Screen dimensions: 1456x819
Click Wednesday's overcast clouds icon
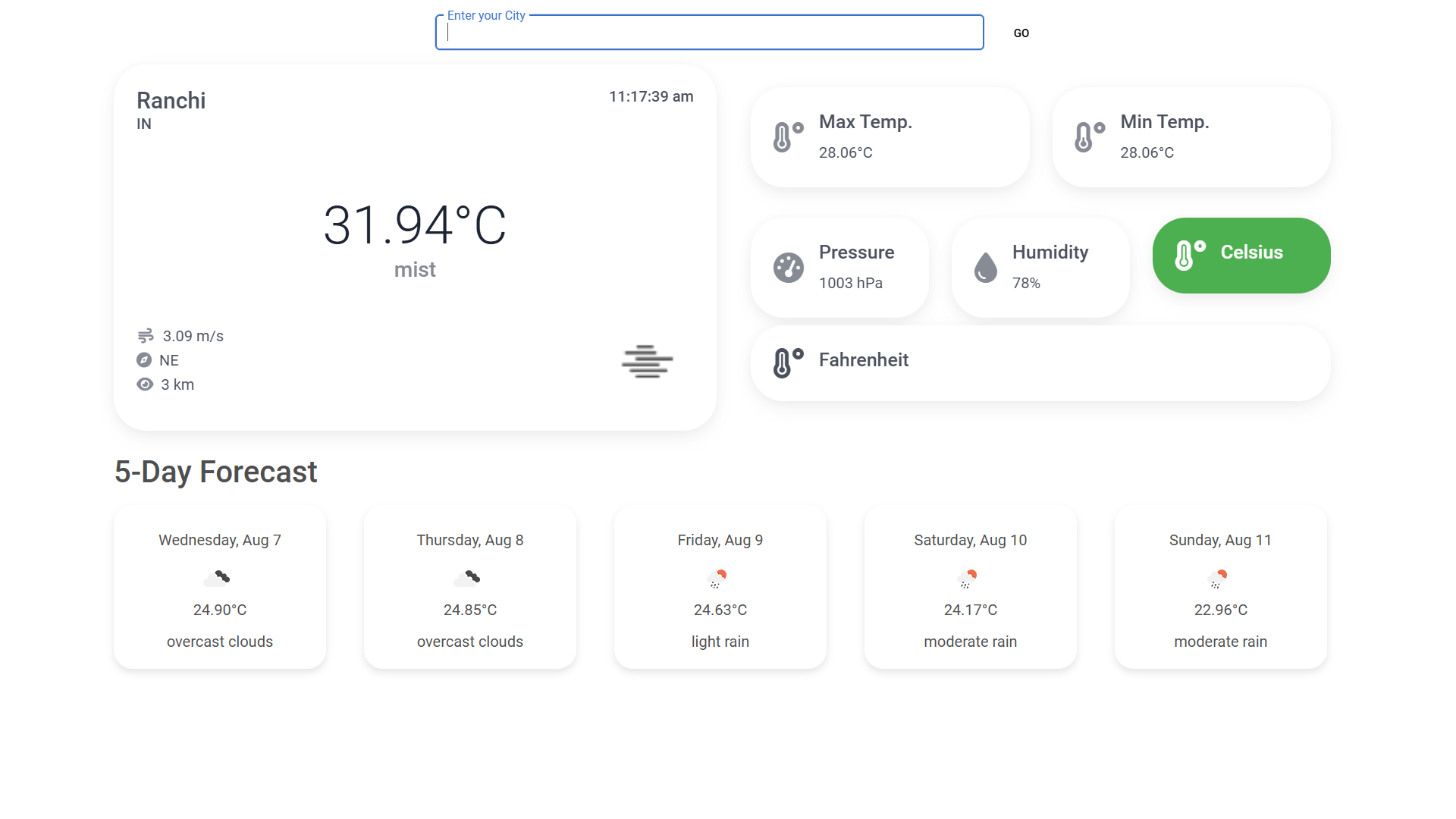click(217, 579)
